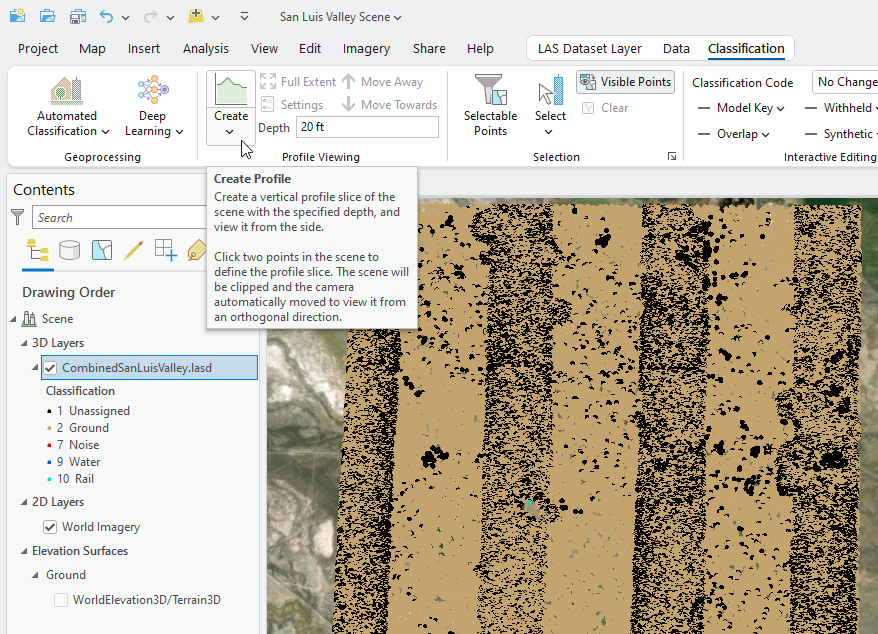
Task: Click the Create Profile icon
Action: [231, 90]
